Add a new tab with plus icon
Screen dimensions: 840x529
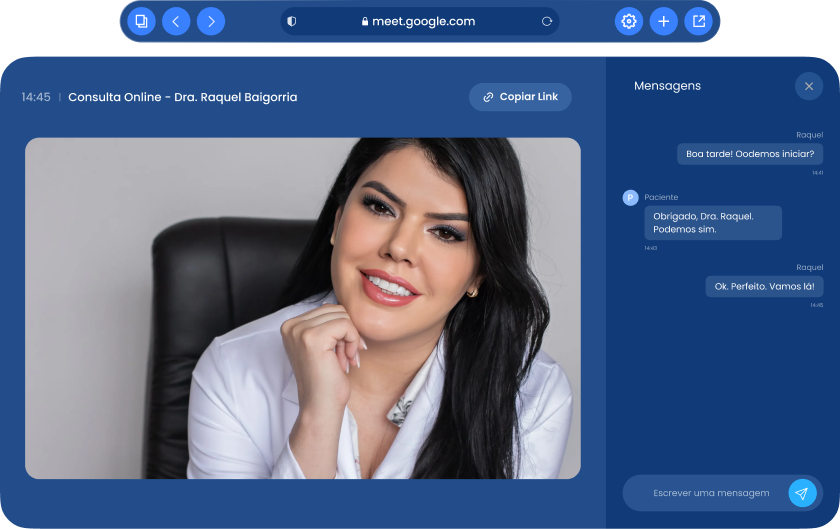click(663, 21)
